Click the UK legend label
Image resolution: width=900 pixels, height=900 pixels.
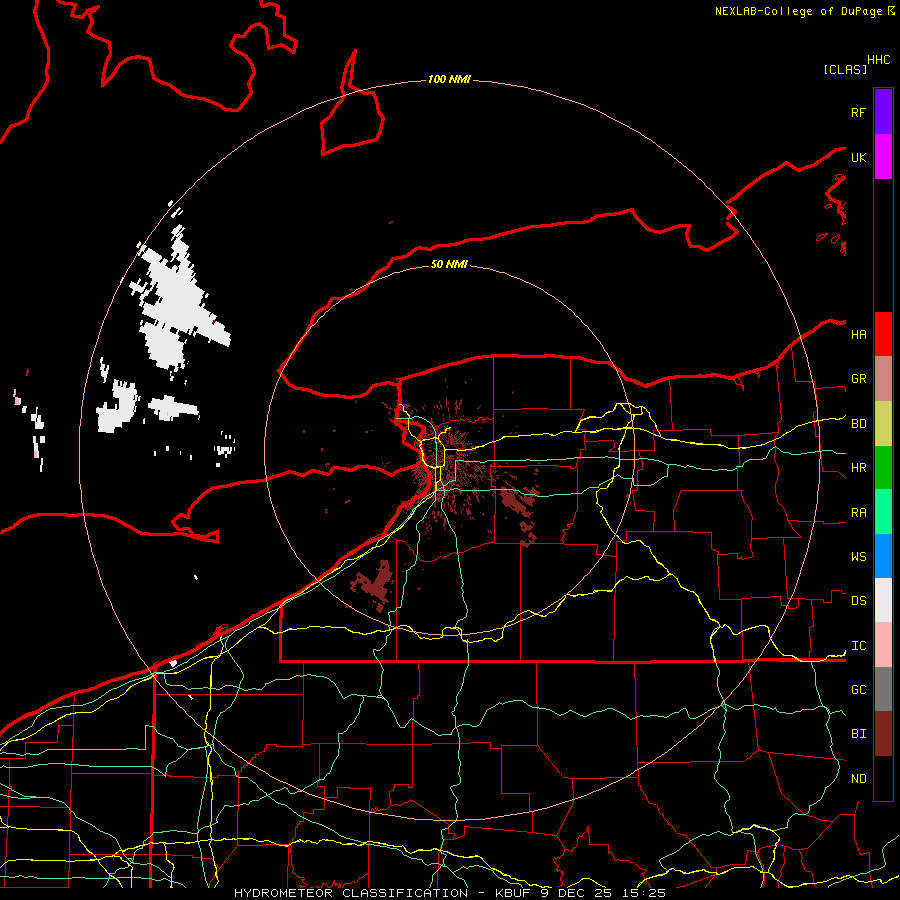coord(859,157)
